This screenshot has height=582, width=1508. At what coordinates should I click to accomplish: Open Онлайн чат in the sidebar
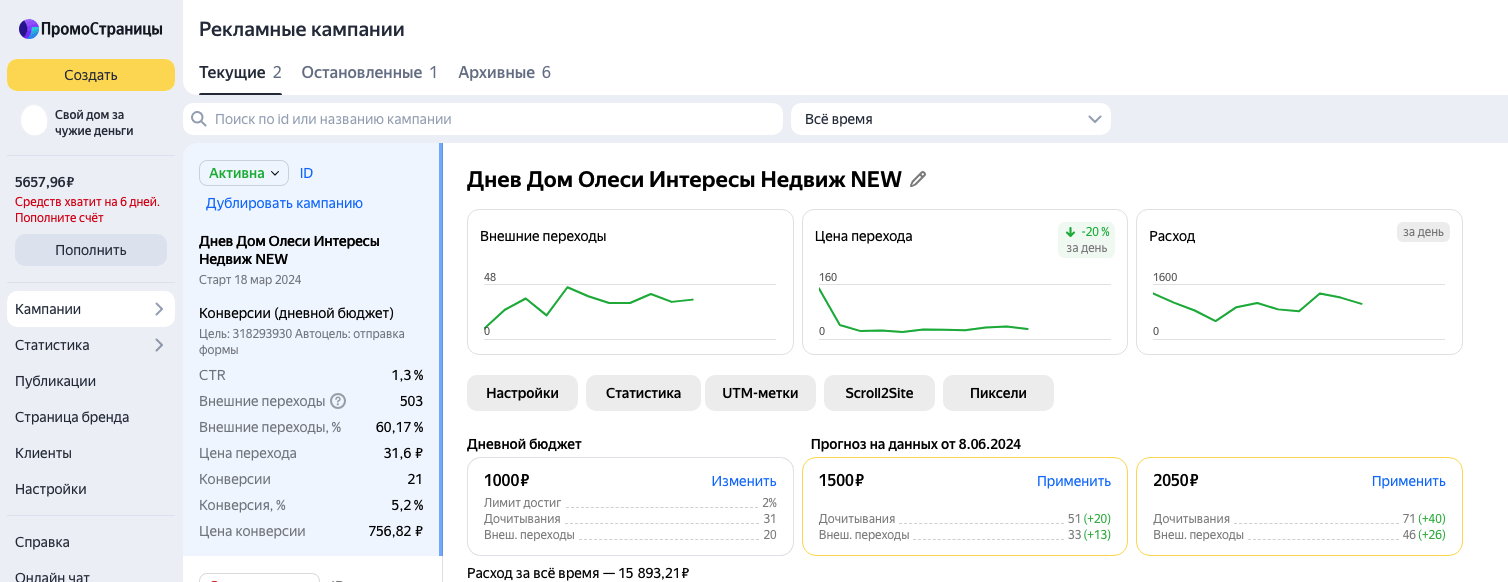click(x=52, y=576)
